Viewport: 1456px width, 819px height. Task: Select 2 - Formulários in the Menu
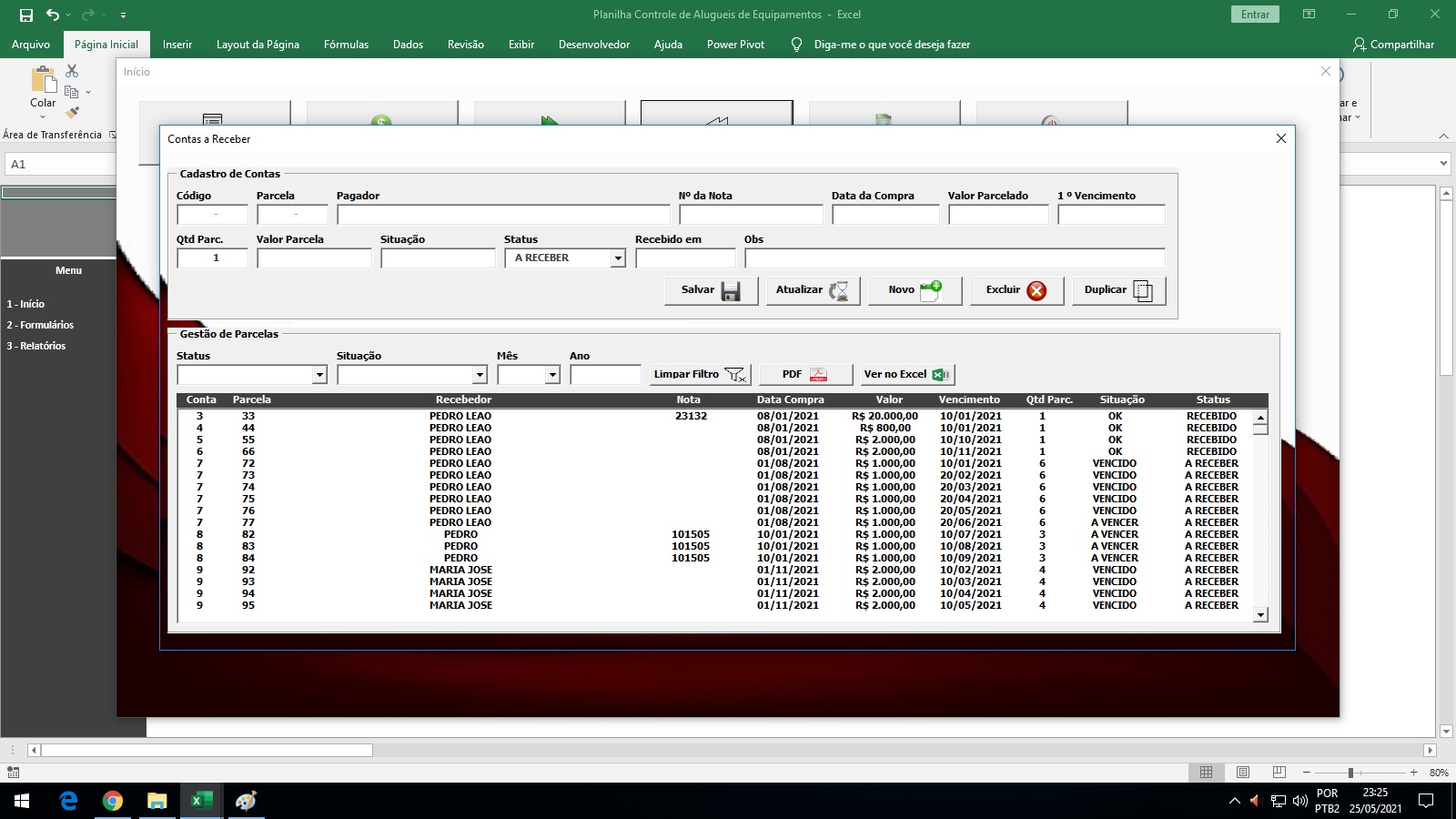40,325
